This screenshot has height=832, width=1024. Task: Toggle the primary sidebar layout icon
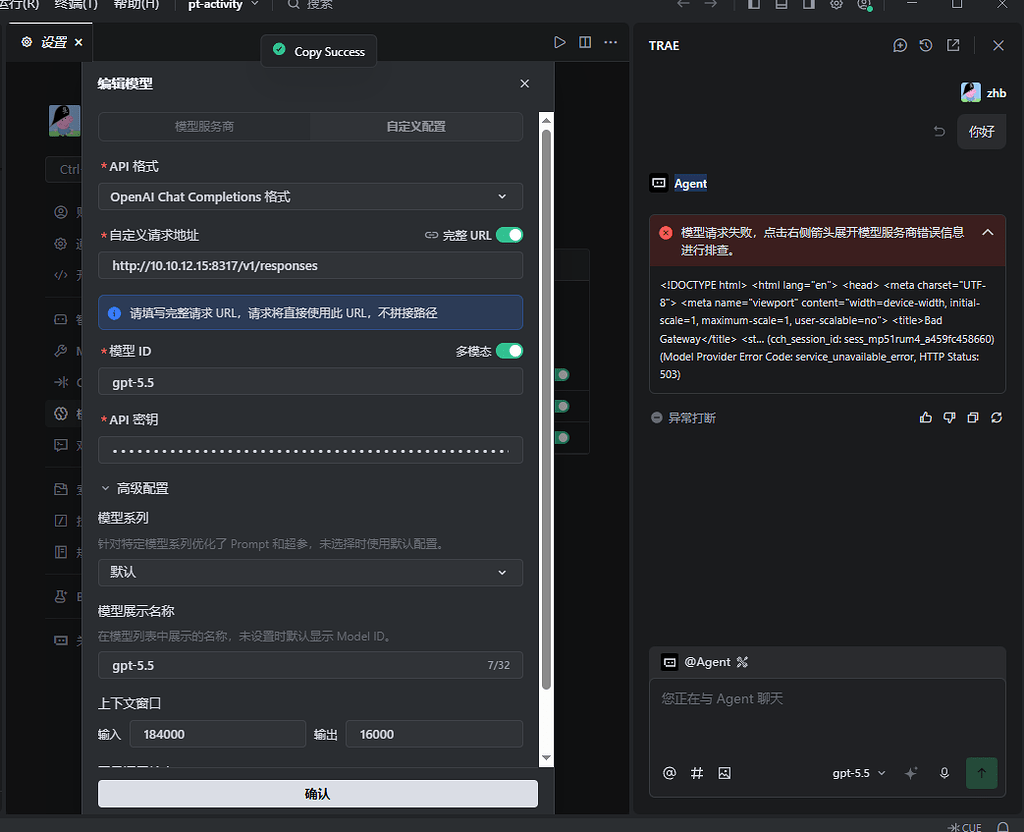tap(754, 4)
